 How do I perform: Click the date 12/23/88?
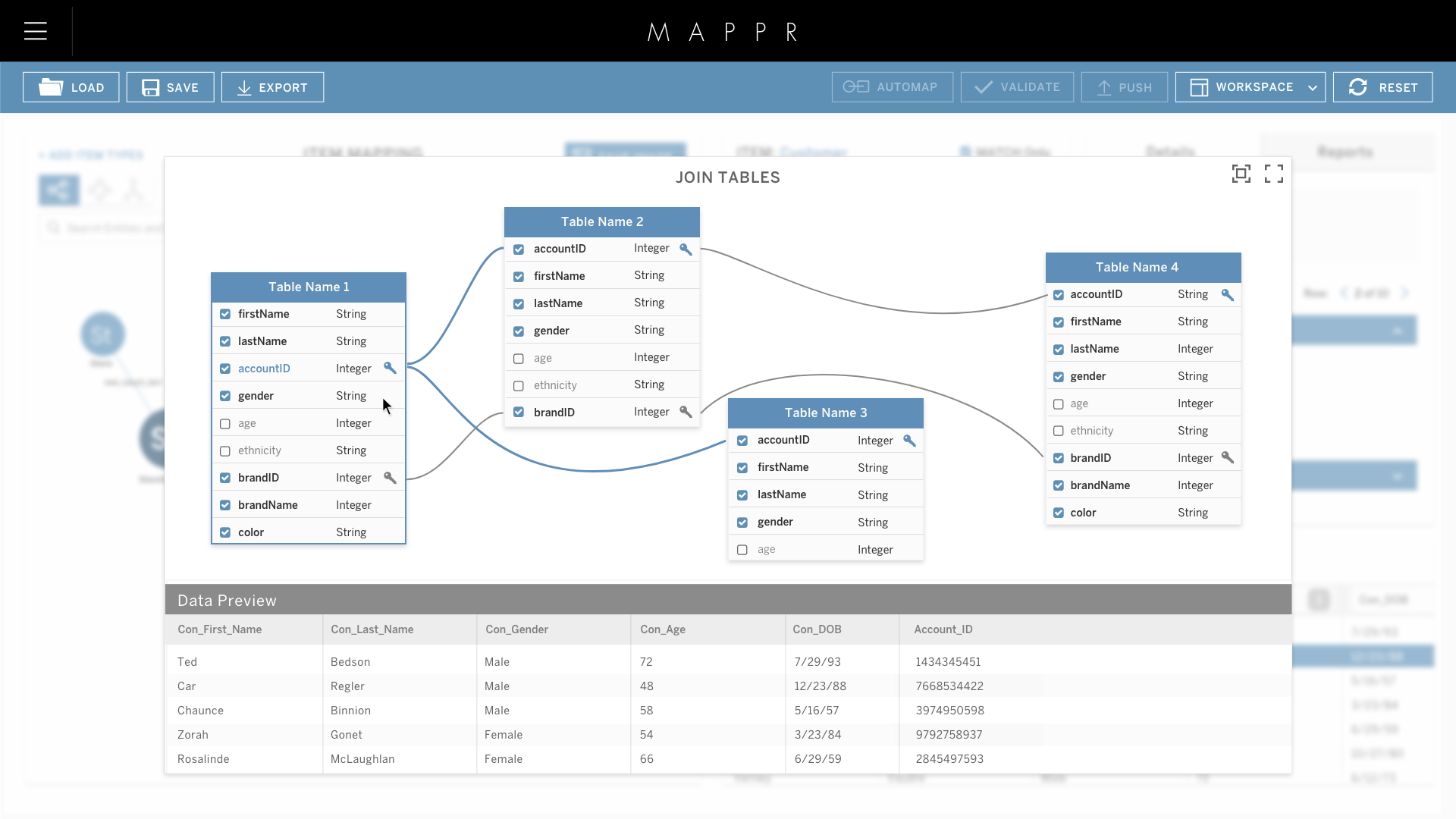(x=821, y=686)
